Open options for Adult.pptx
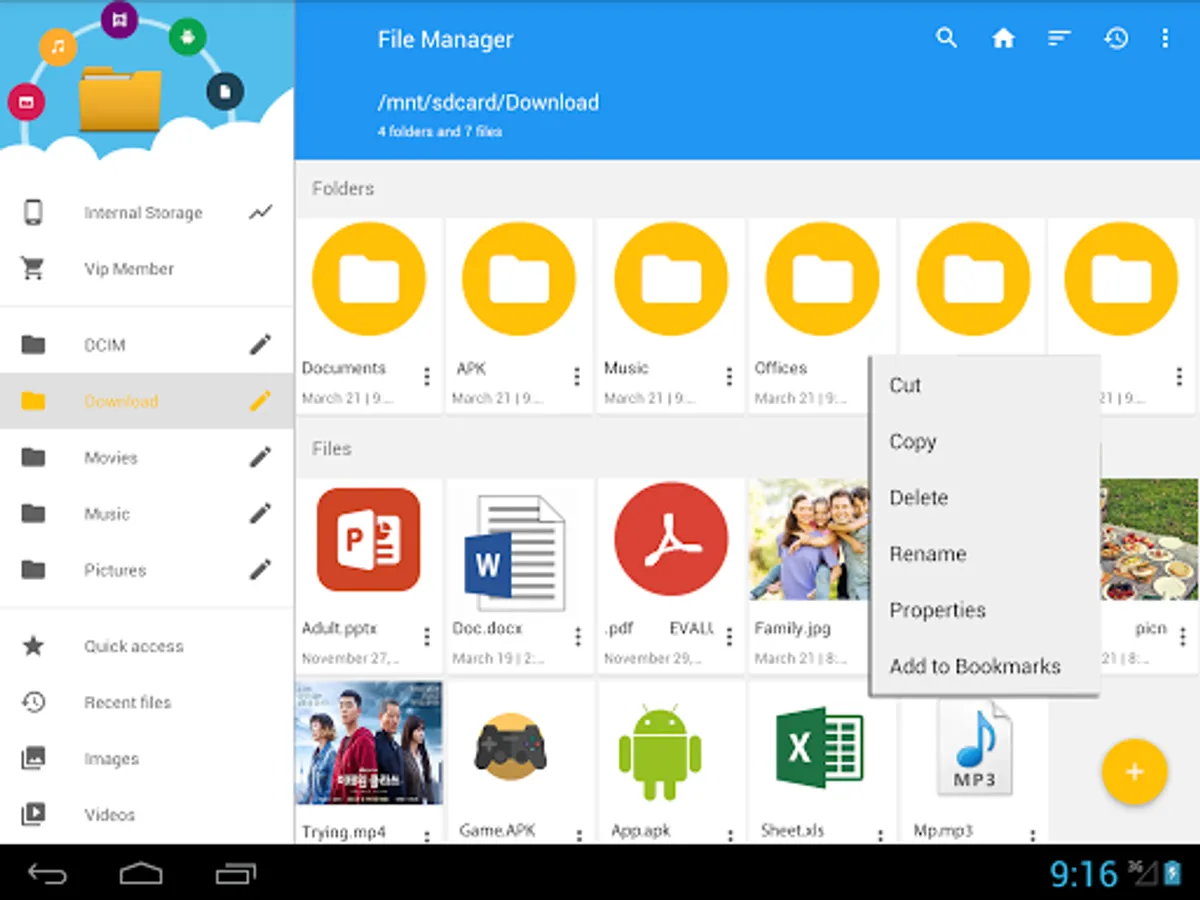 tap(427, 636)
